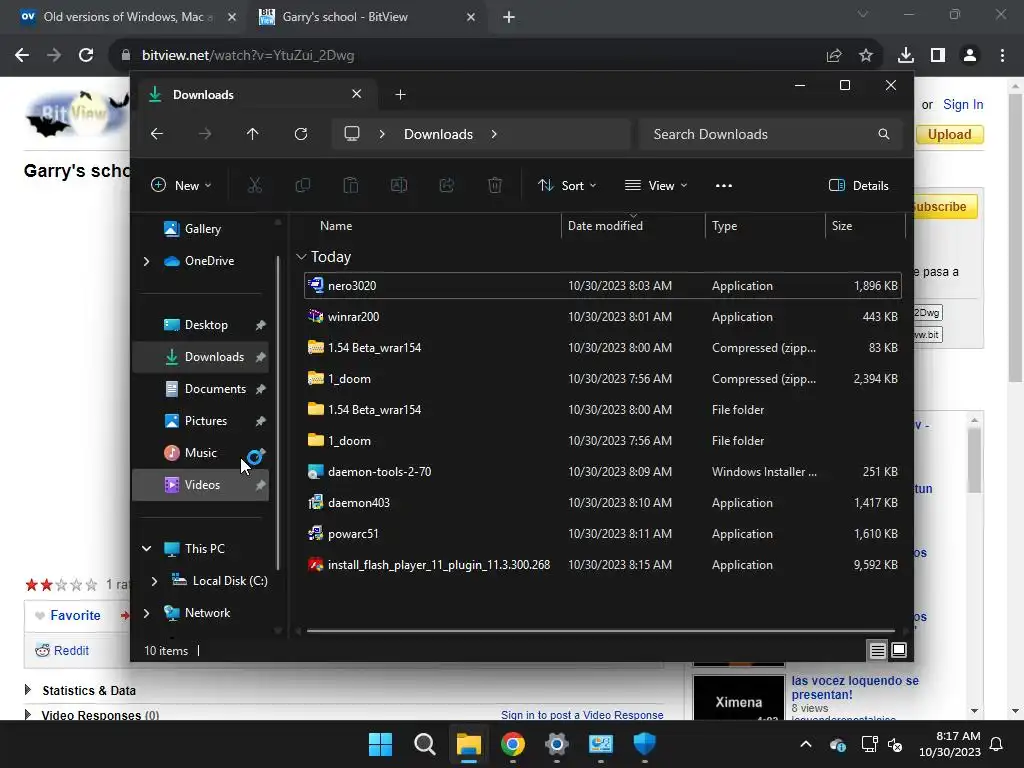The width and height of the screenshot is (1024, 768).
Task: Collapse the This PC tree node
Action: coord(146,549)
